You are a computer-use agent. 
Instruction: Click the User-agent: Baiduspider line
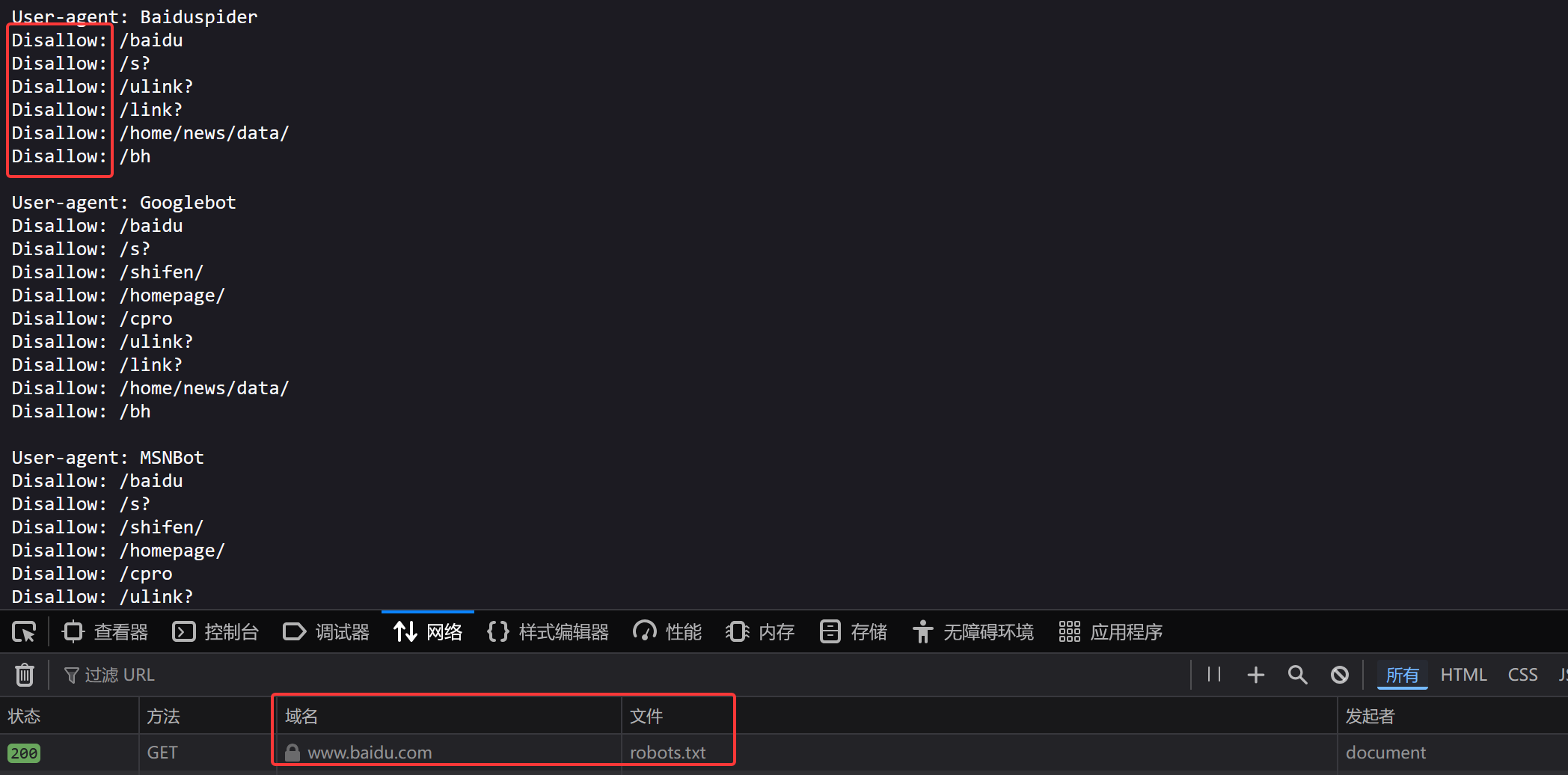(135, 16)
